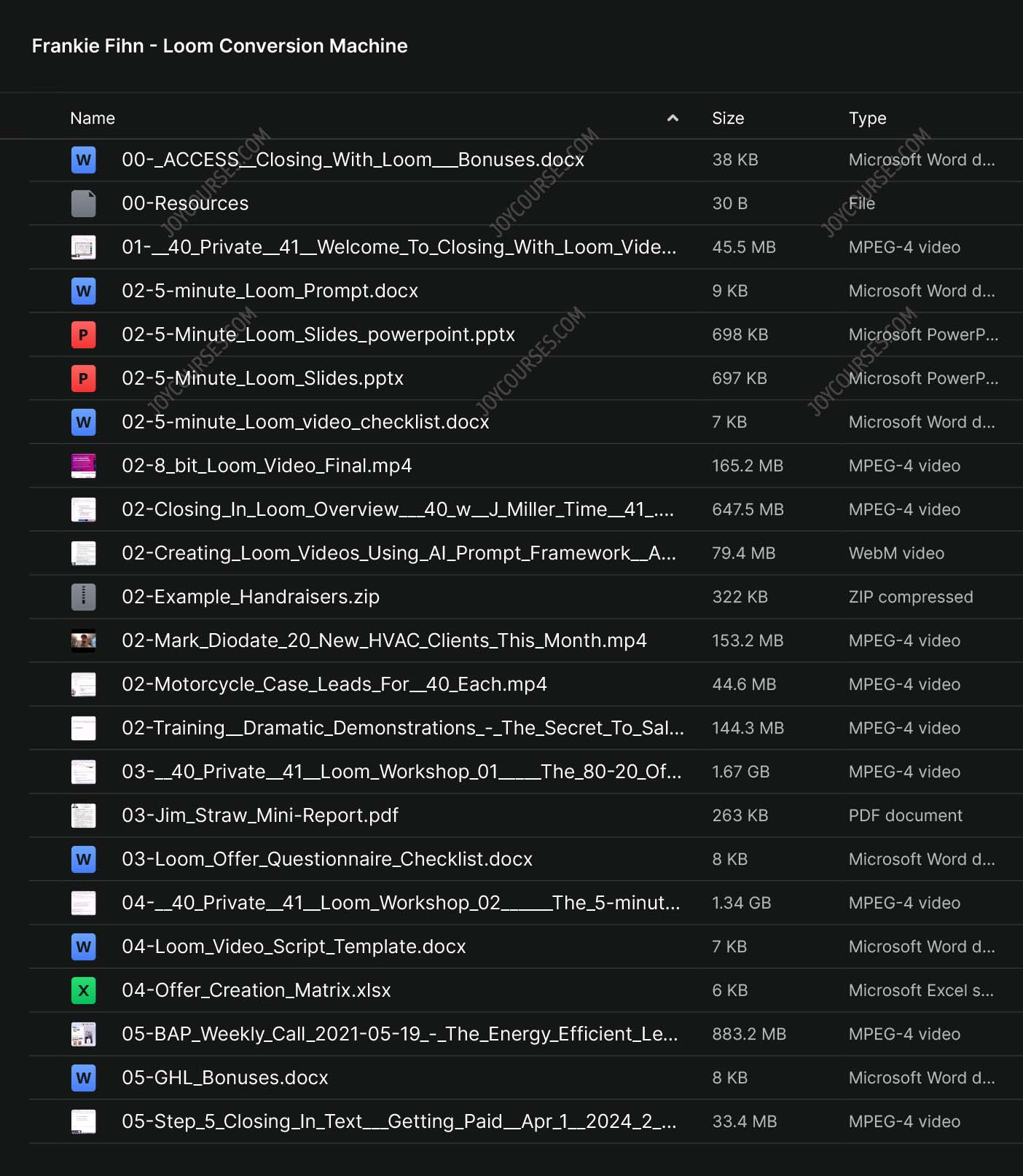Click the Word icon for 05-GHL_Bonuses.docx
Image resolution: width=1023 pixels, height=1176 pixels.
pyautogui.click(x=83, y=1078)
